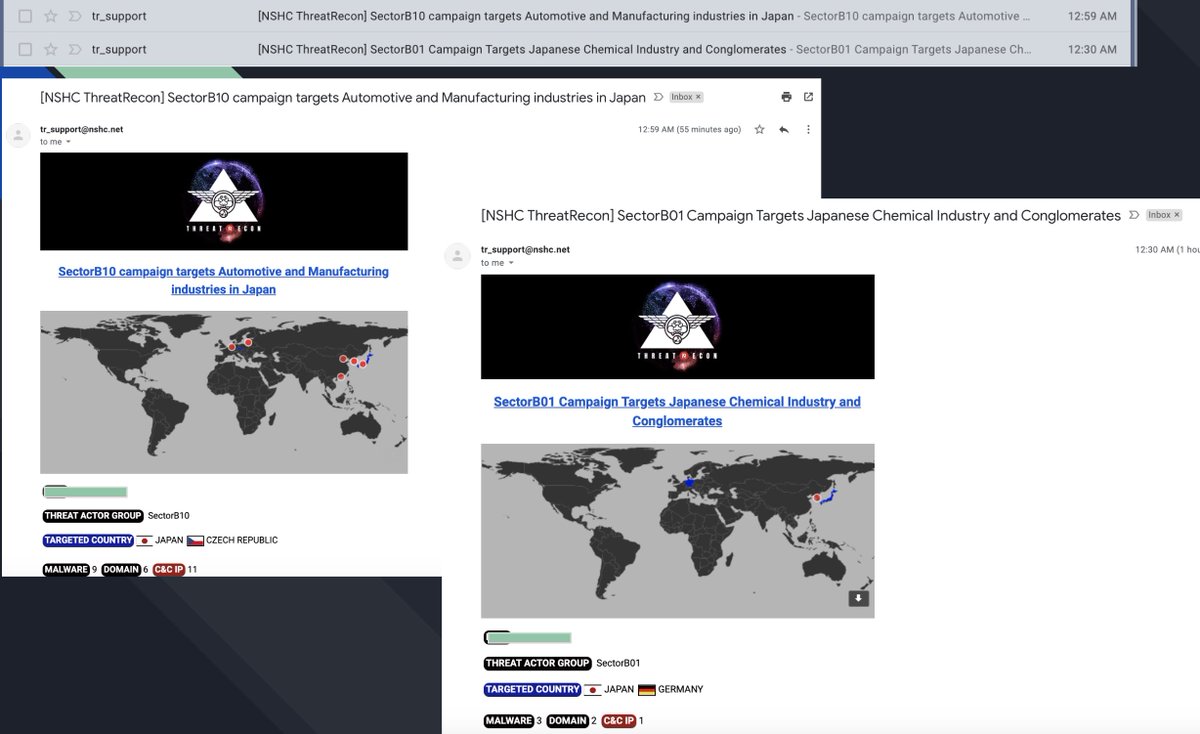1200x734 pixels.
Task: Click ThreatRecon banner in SectorB01 email
Action: pyautogui.click(x=677, y=327)
